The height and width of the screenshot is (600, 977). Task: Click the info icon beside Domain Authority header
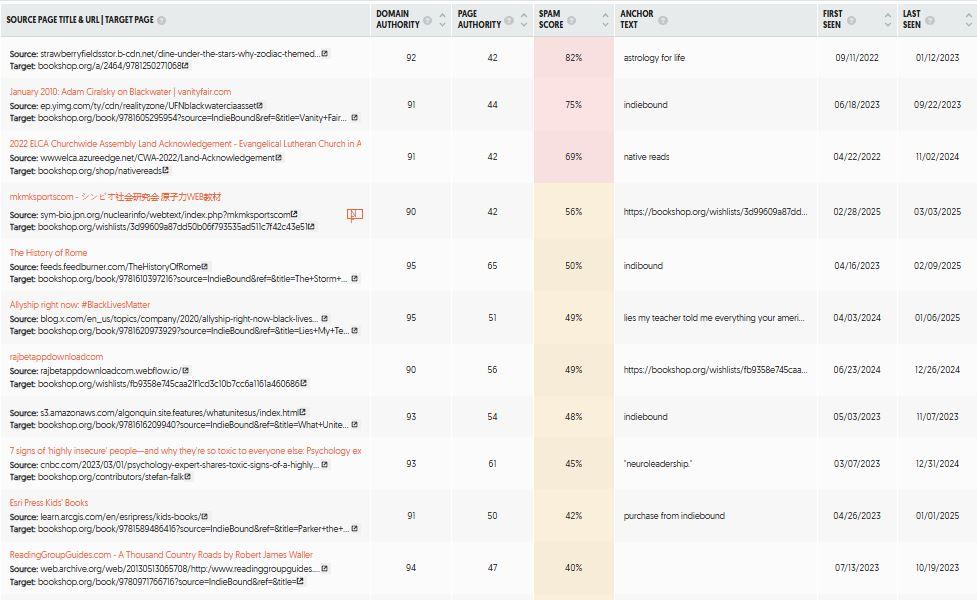(x=427, y=21)
